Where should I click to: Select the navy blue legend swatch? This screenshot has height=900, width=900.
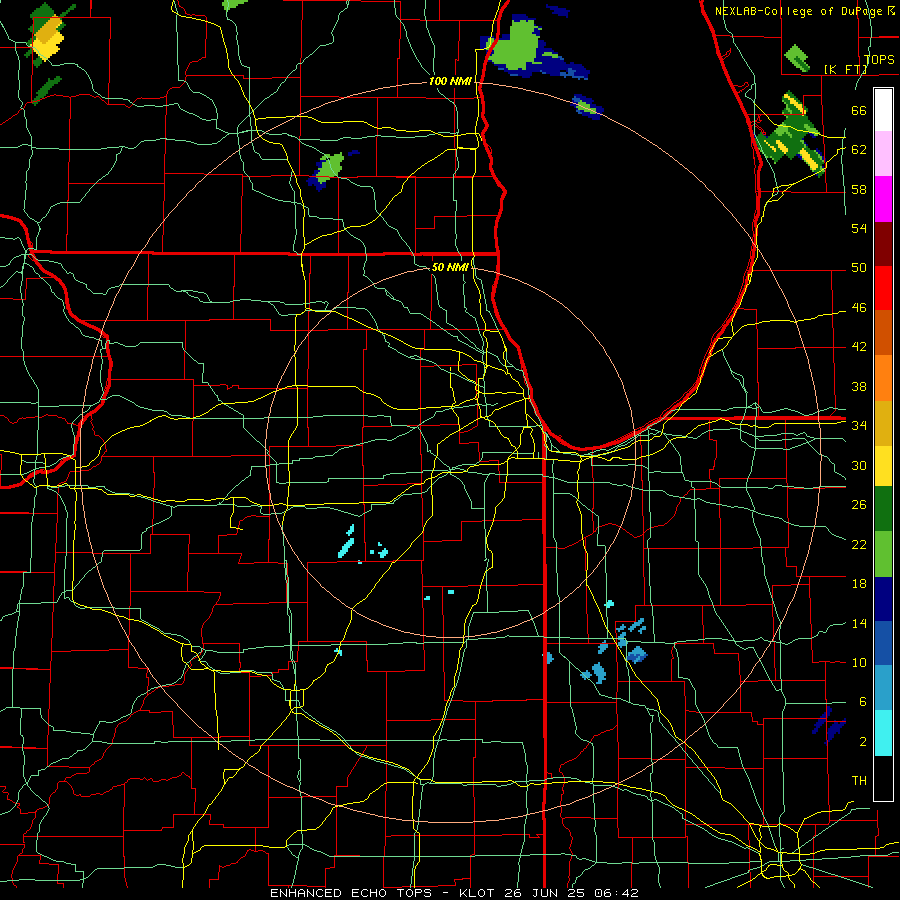pyautogui.click(x=883, y=599)
